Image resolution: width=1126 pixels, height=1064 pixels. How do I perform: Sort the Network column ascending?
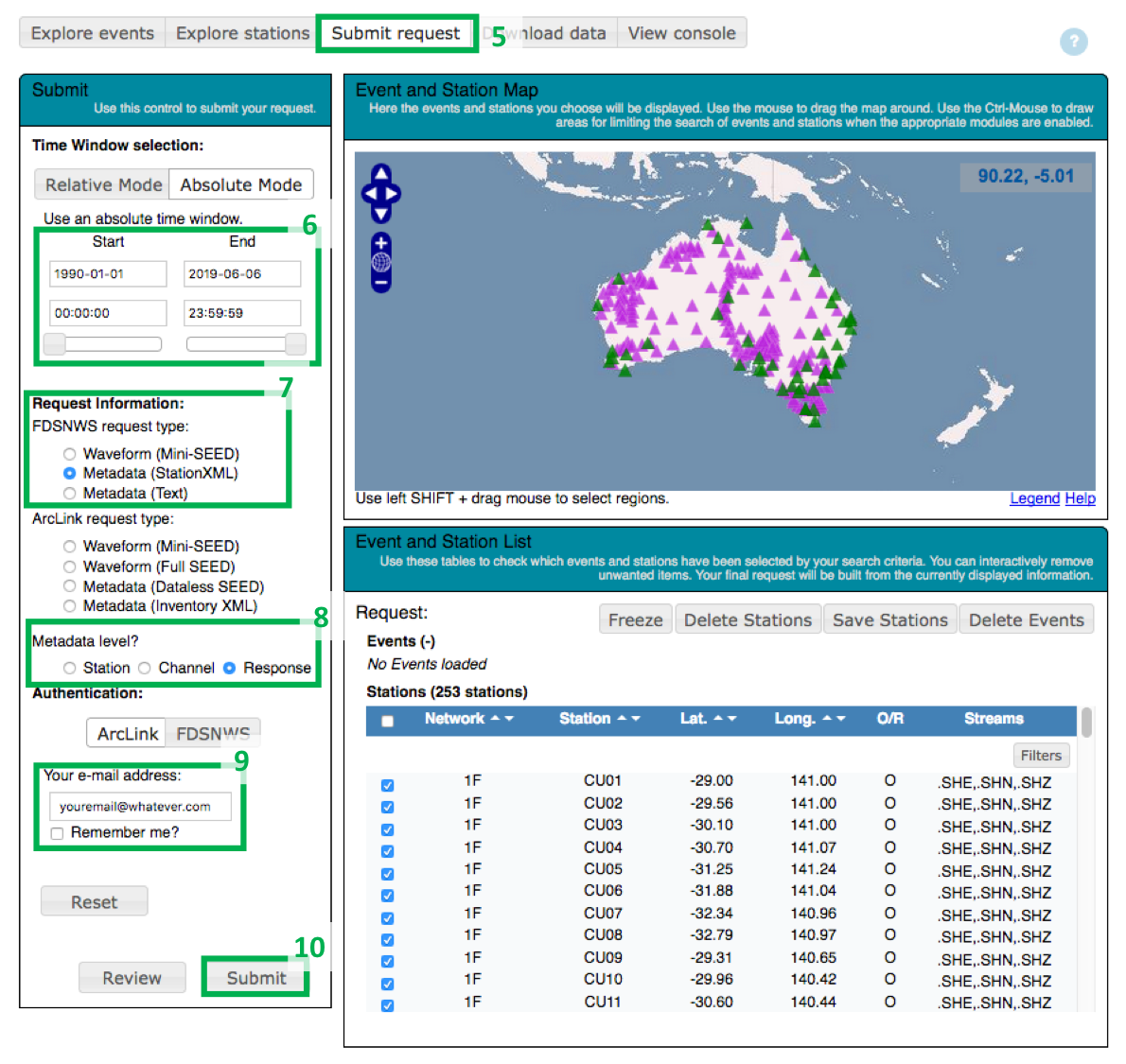(x=494, y=719)
